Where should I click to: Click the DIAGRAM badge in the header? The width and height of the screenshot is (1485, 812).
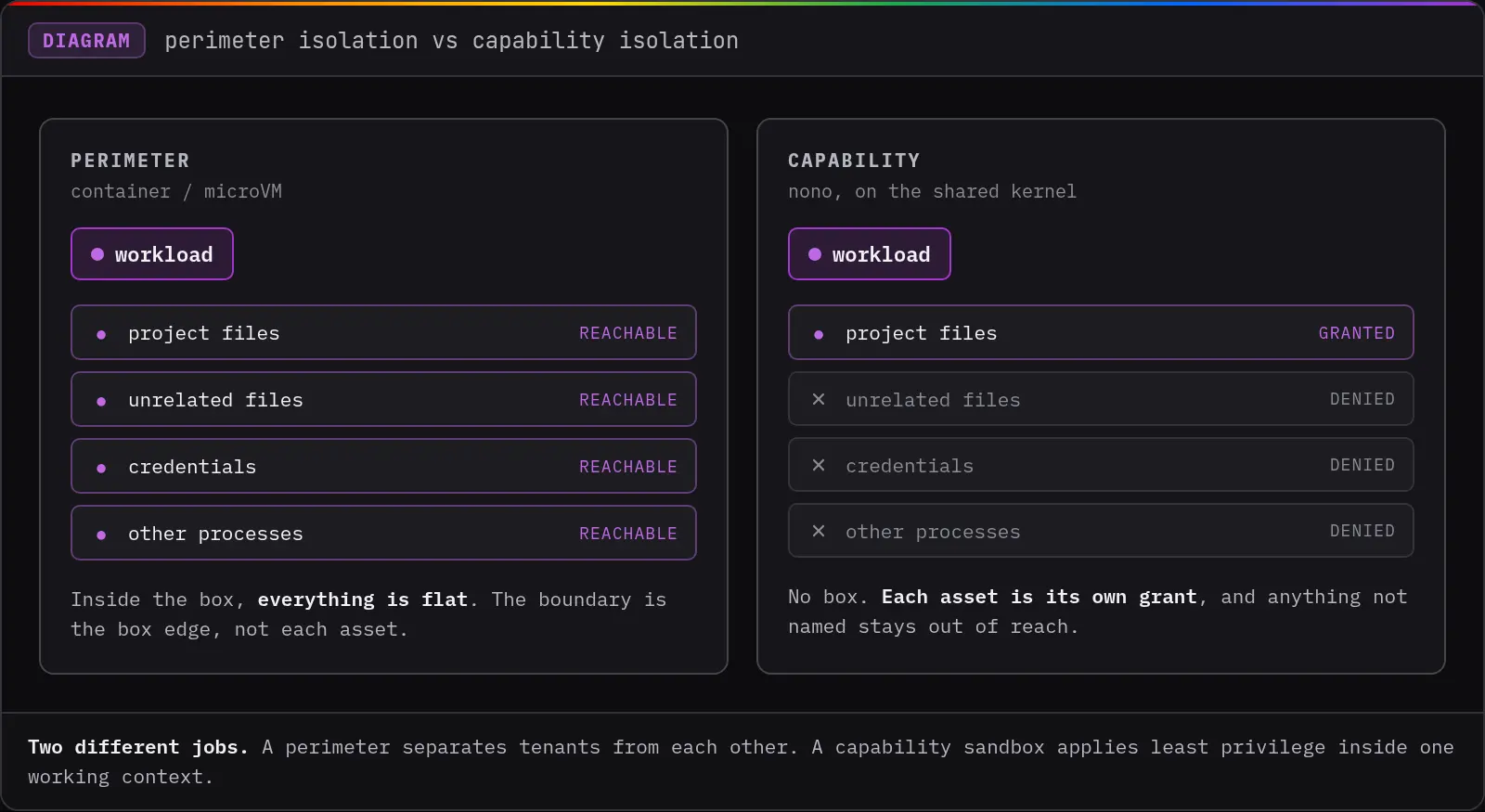86,41
